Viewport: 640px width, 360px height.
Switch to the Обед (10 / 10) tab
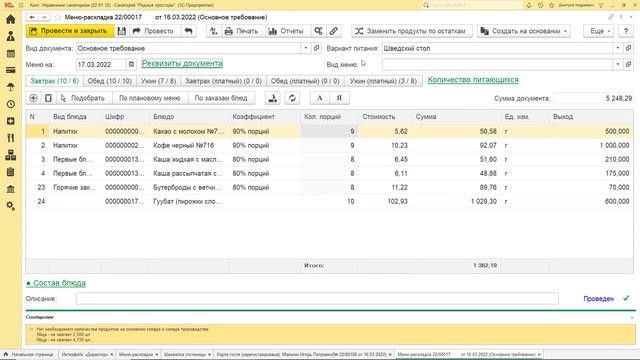coord(110,81)
